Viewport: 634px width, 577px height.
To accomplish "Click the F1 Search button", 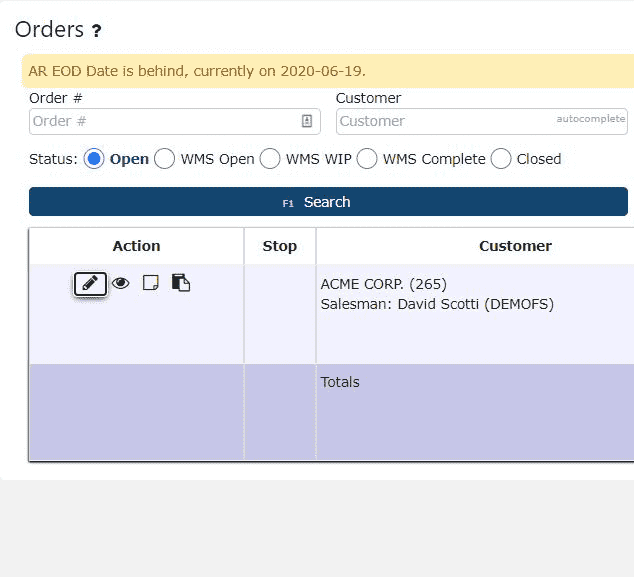I will click(328, 201).
